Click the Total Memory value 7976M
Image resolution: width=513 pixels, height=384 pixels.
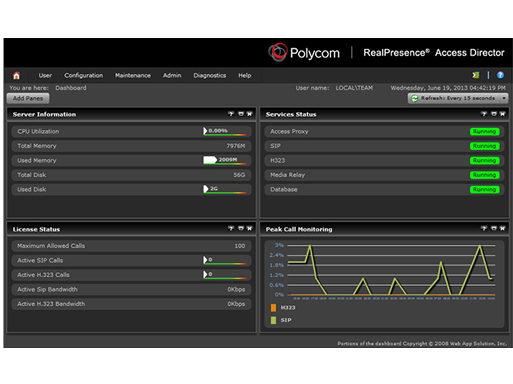point(236,146)
